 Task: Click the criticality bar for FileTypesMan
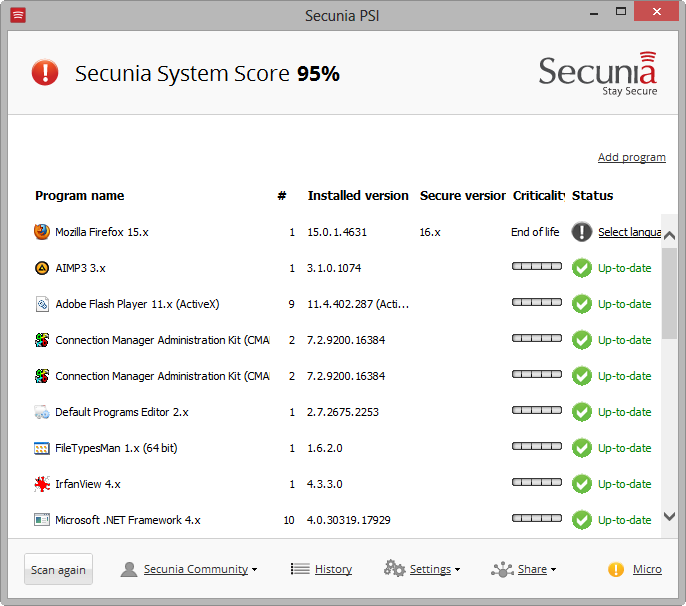537,446
